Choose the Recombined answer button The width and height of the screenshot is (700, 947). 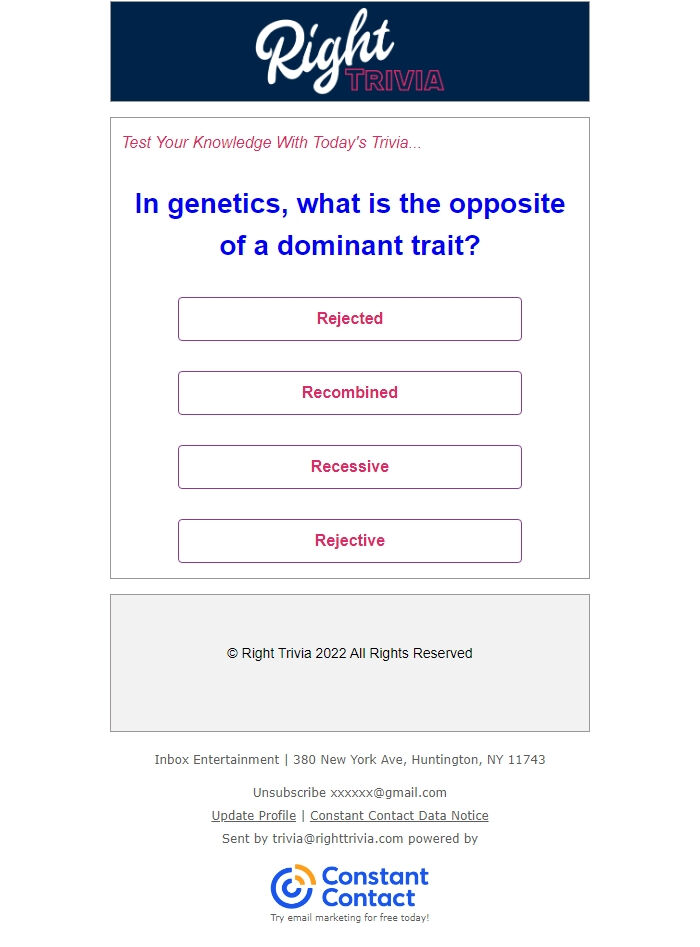point(350,393)
